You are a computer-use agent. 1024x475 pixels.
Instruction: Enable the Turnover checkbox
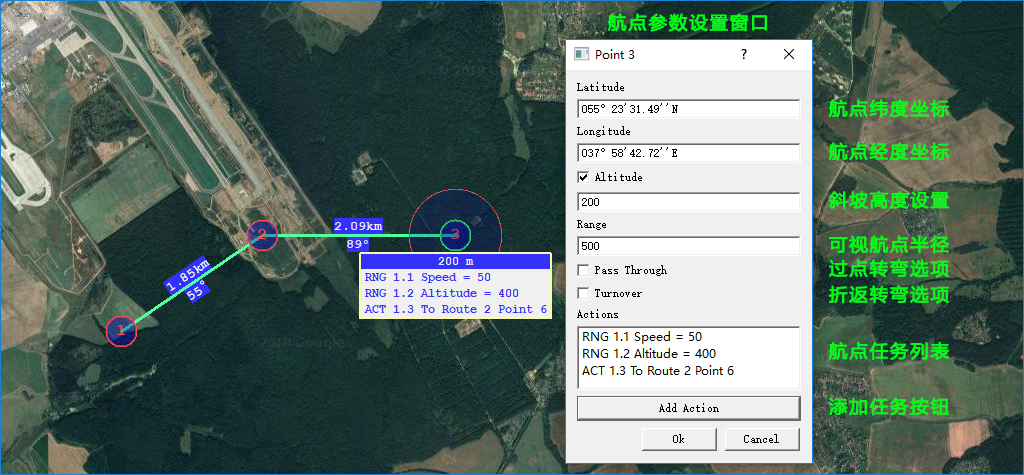pos(584,293)
